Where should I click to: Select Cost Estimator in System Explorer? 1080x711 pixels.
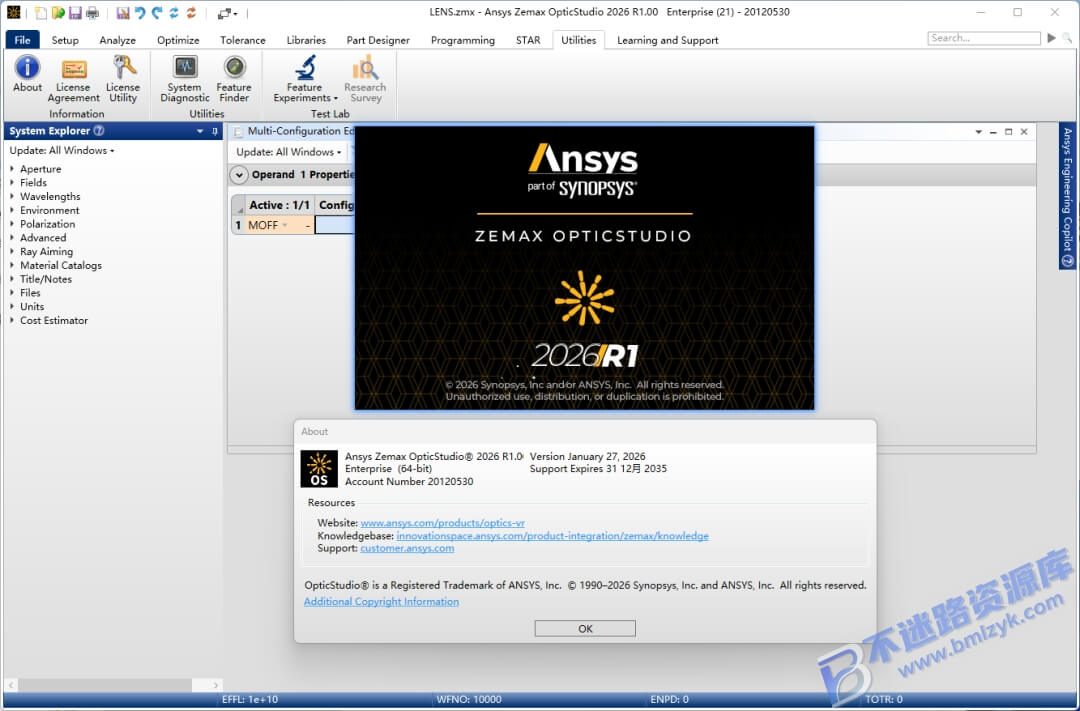coord(54,320)
